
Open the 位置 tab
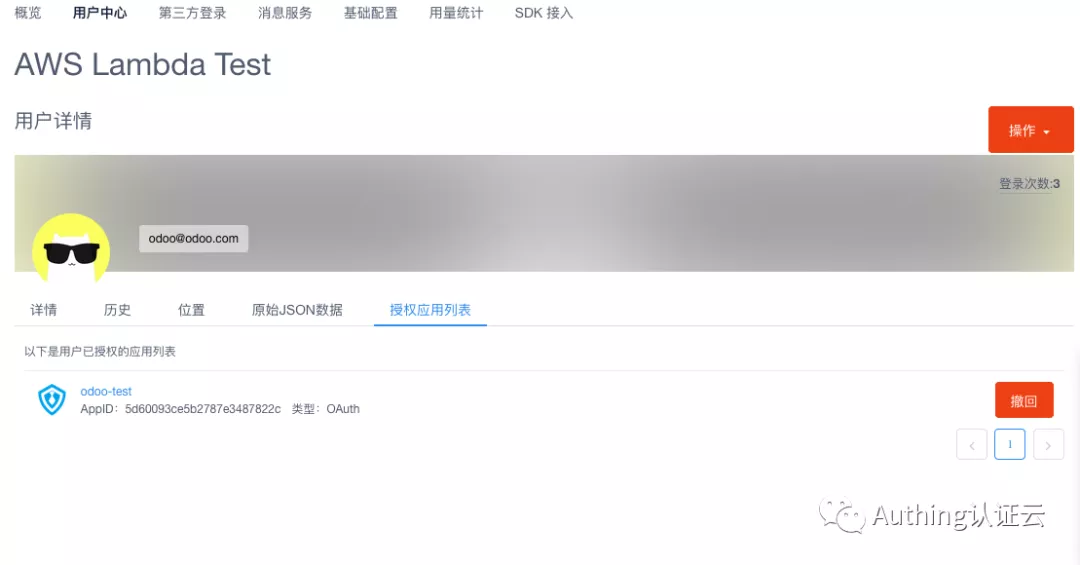pyautogui.click(x=191, y=310)
